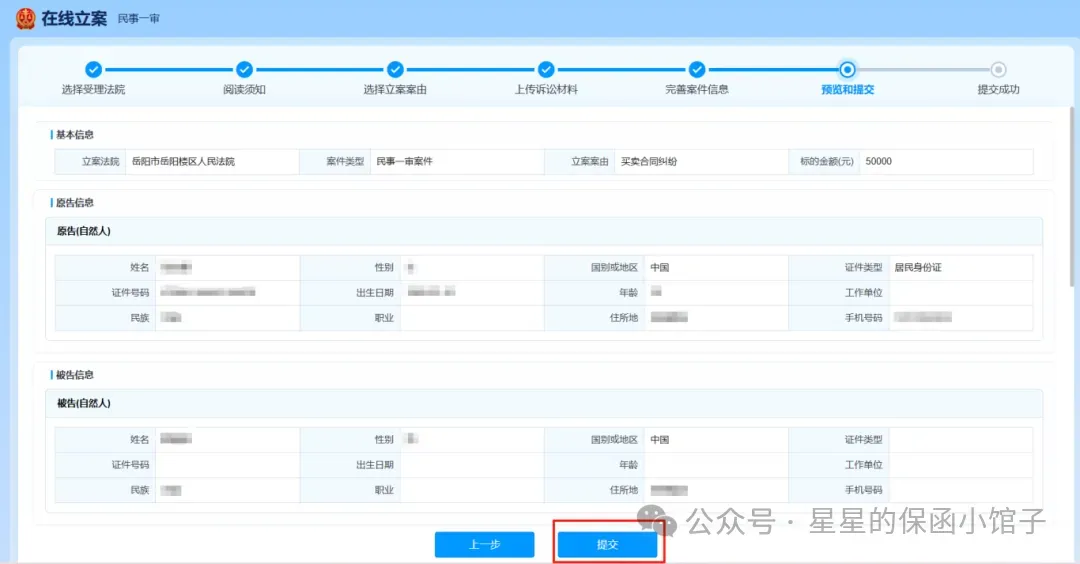Click the 选择立案案由 step checkmark circle
The height and width of the screenshot is (564, 1080).
coord(395,70)
